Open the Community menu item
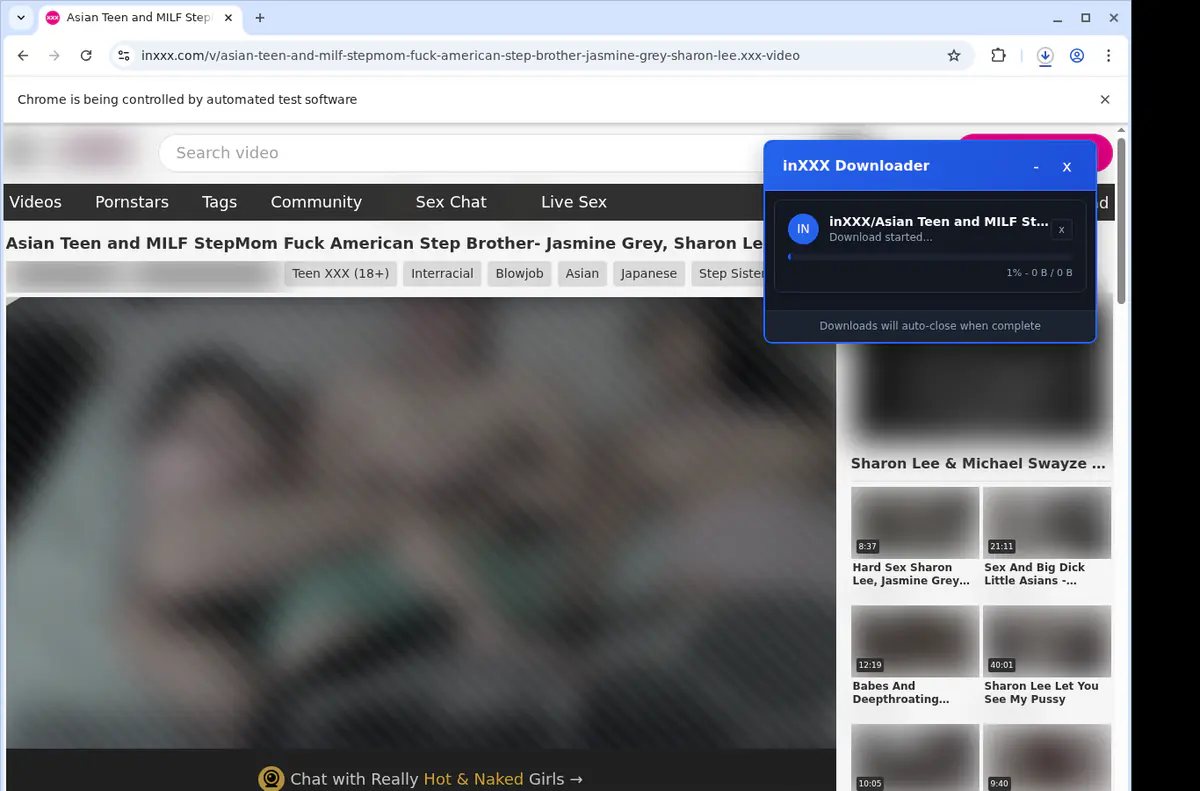 316,202
